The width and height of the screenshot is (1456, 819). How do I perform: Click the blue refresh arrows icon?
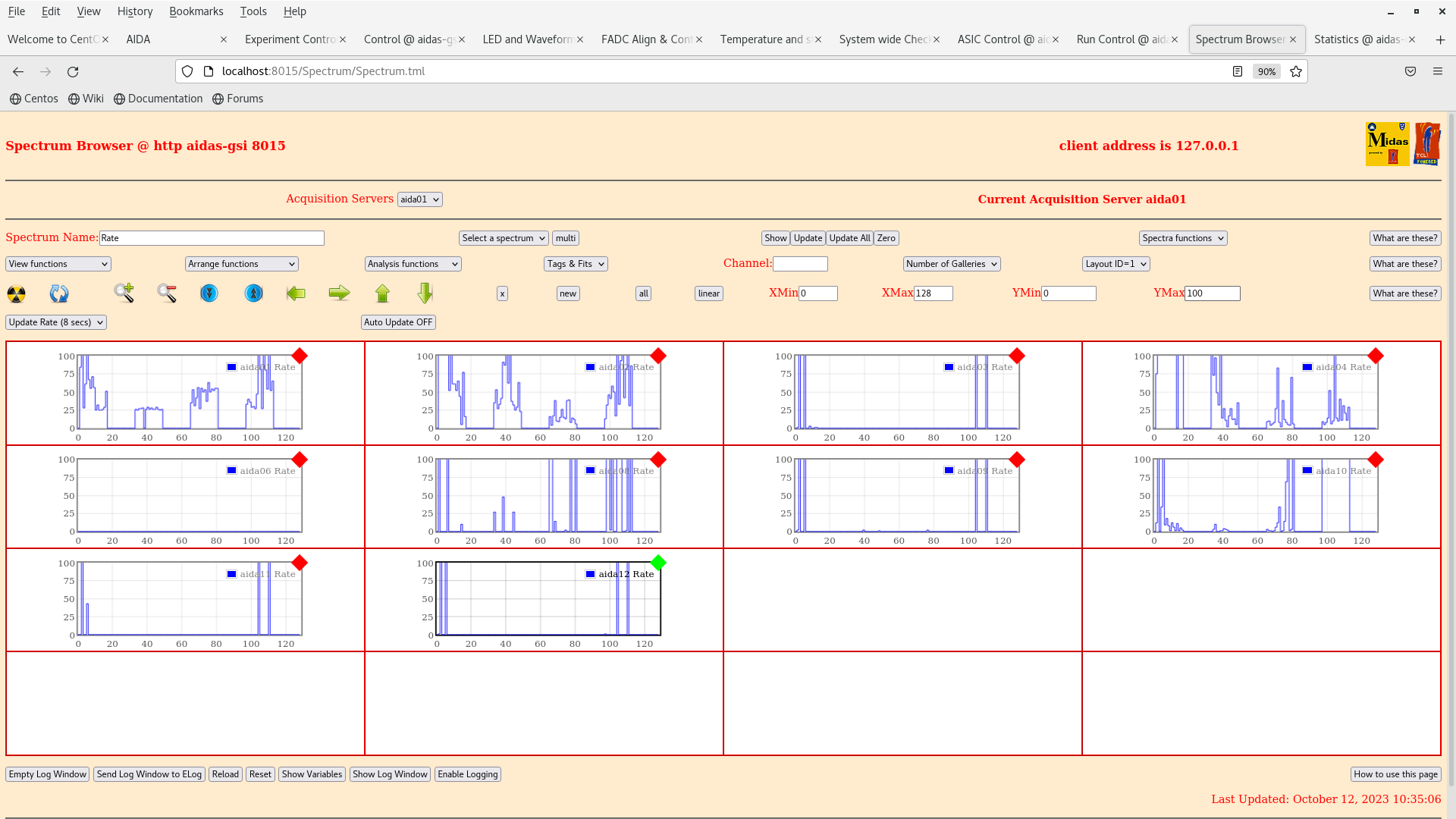point(59,293)
